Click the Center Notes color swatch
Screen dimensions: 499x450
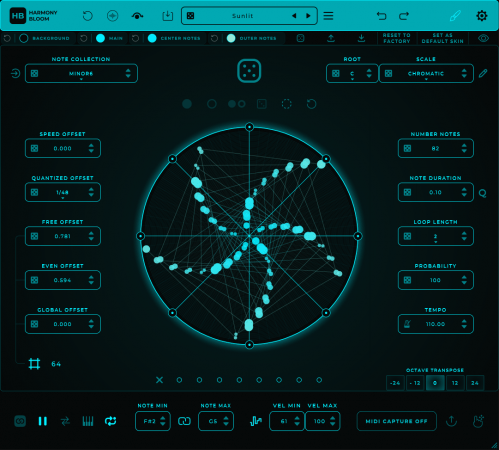coord(152,38)
